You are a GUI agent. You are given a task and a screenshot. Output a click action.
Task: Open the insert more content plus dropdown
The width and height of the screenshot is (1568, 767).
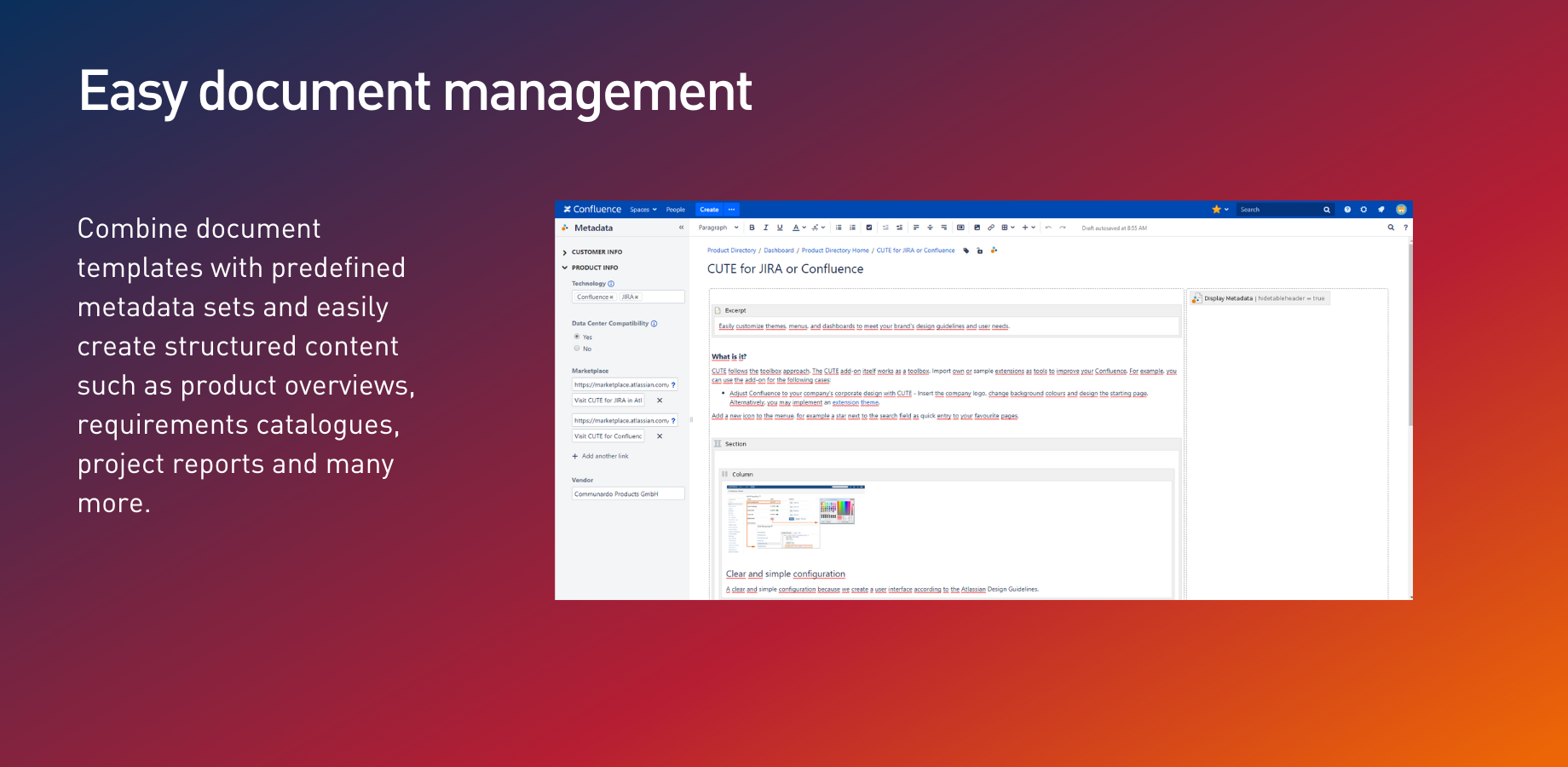(x=1029, y=228)
